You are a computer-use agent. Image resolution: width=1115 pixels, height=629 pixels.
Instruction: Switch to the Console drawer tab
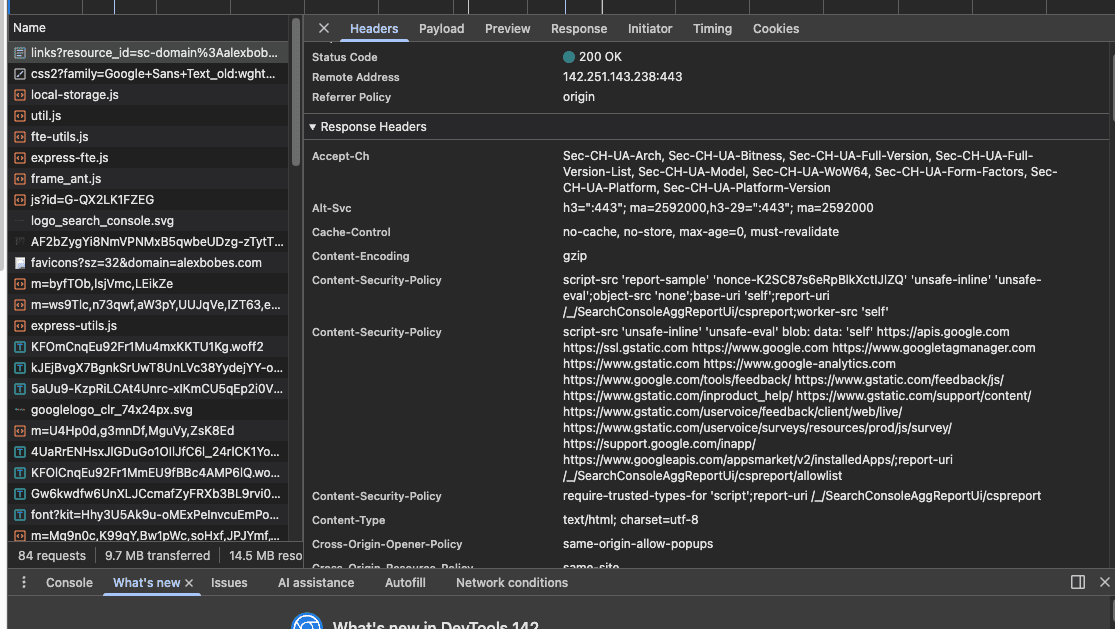click(x=69, y=583)
